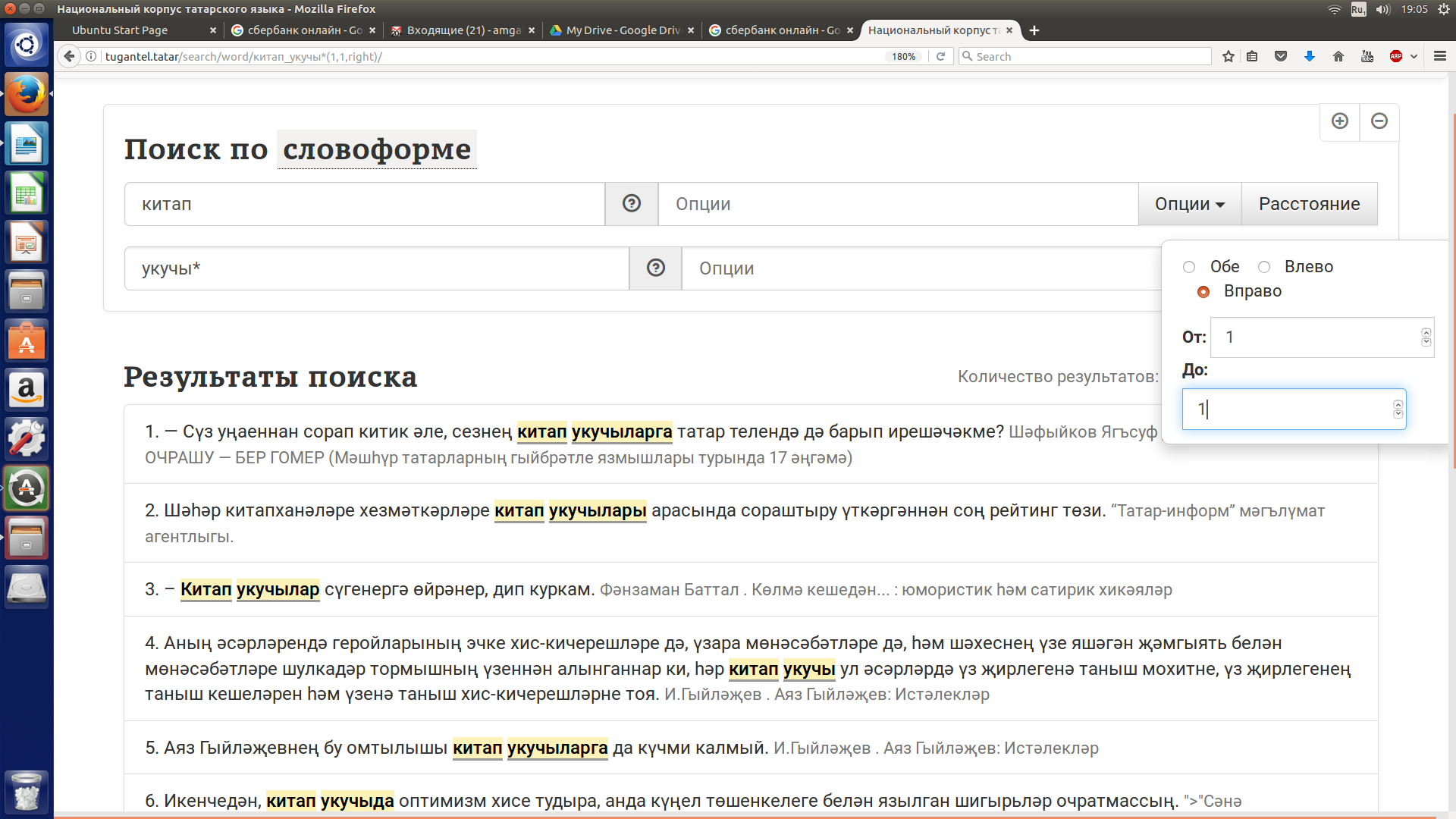This screenshot has width=1456, height=819.
Task: Open a new tab with the plus button
Action: tap(1034, 30)
